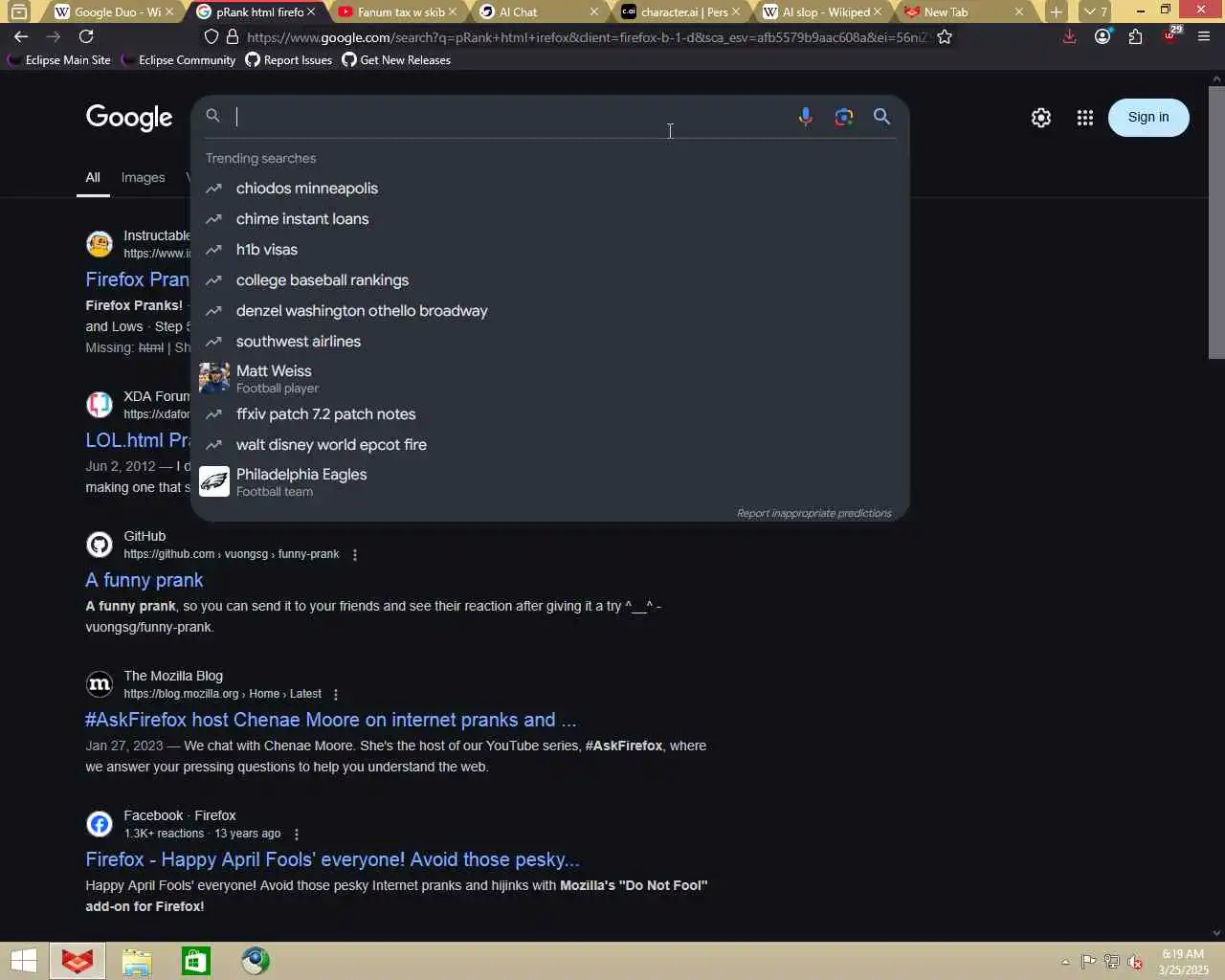Open Google quick settings gear
The width and height of the screenshot is (1225, 980).
(x=1041, y=118)
